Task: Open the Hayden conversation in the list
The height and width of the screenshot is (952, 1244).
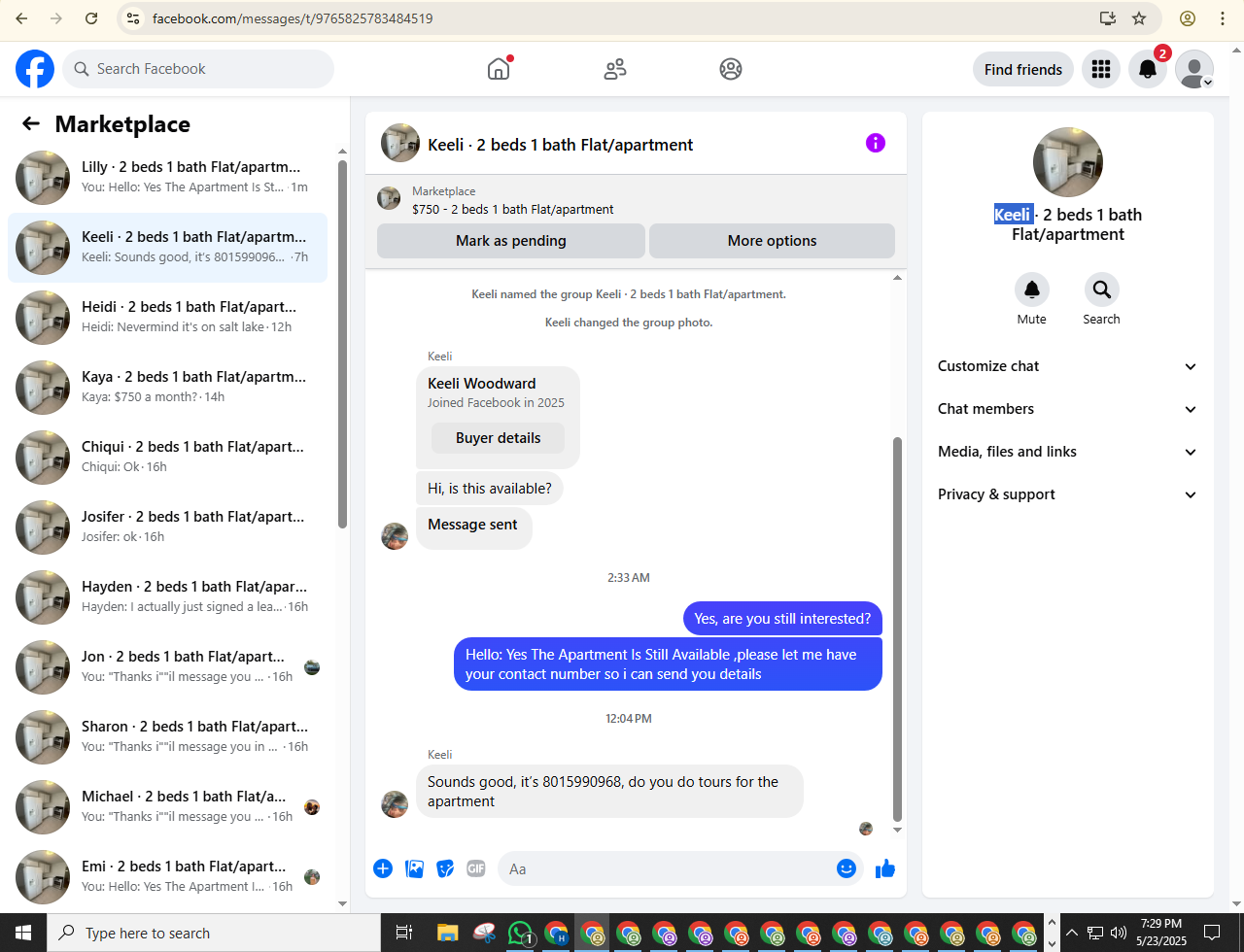Action: pyautogui.click(x=167, y=597)
